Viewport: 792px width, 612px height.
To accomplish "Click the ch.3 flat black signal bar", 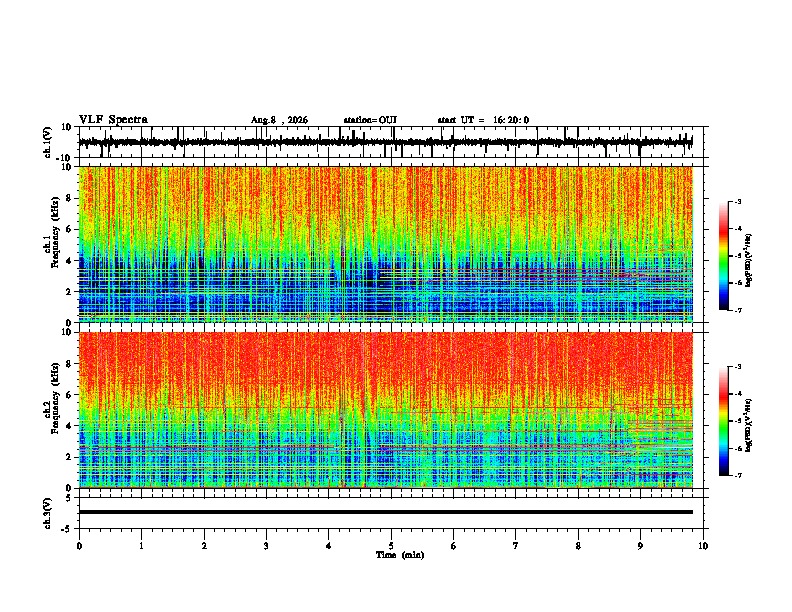I will tap(385, 512).
